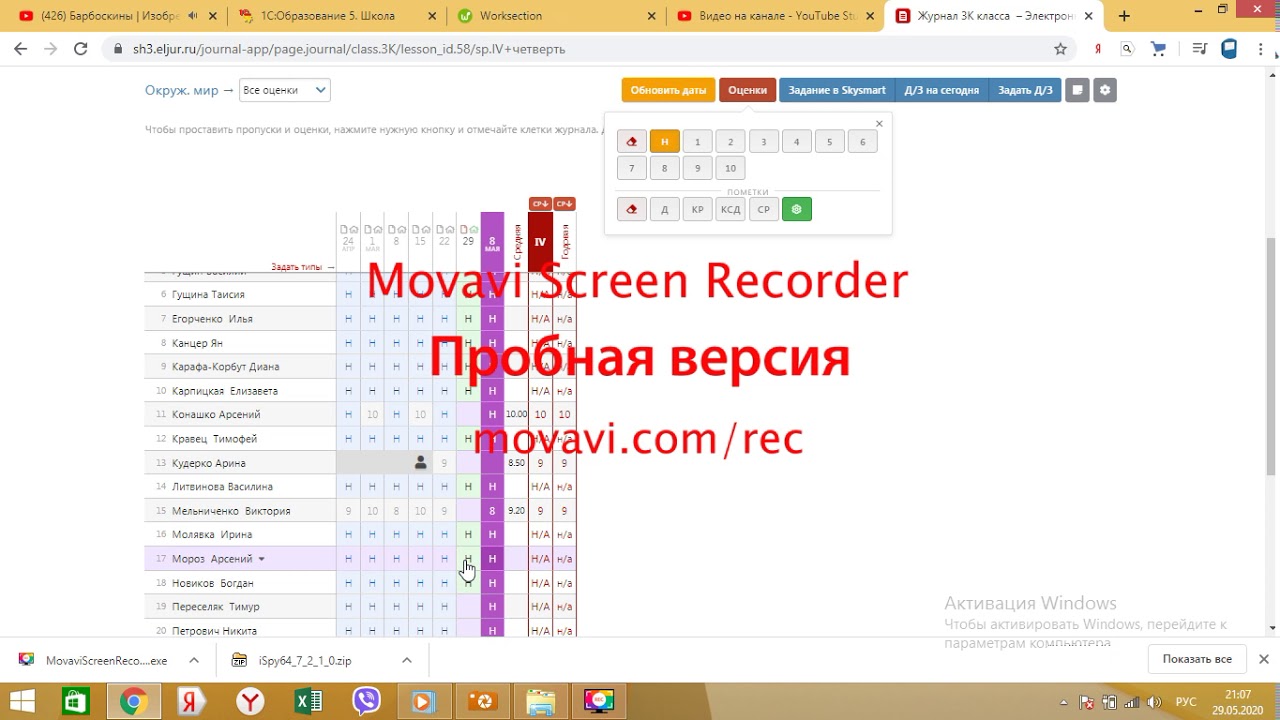
Task: Open a new browser tab
Action: point(1124,16)
